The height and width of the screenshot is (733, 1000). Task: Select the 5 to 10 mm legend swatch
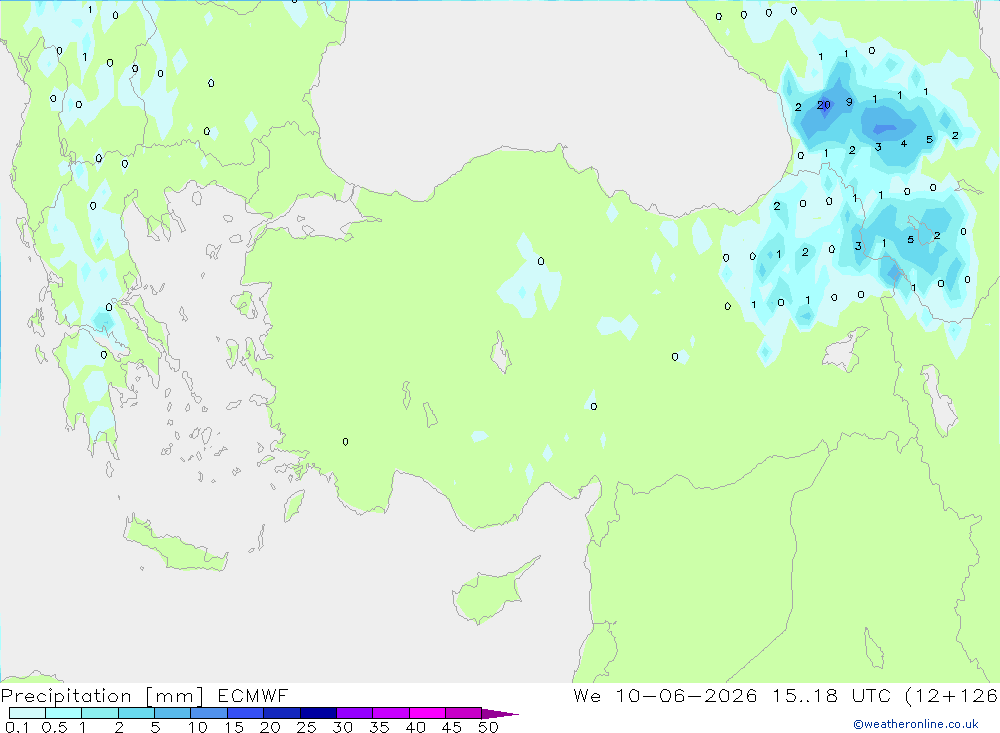(x=173, y=713)
